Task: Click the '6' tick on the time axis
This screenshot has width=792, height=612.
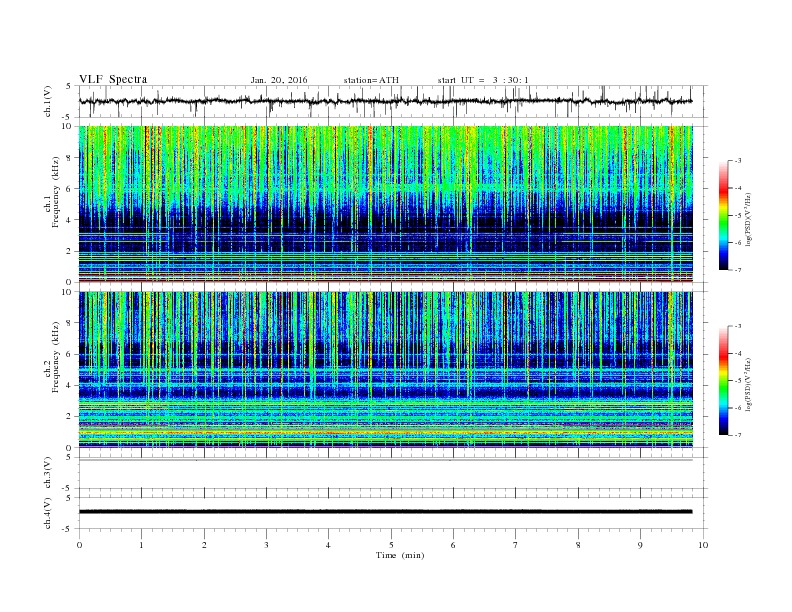Action: [x=453, y=545]
